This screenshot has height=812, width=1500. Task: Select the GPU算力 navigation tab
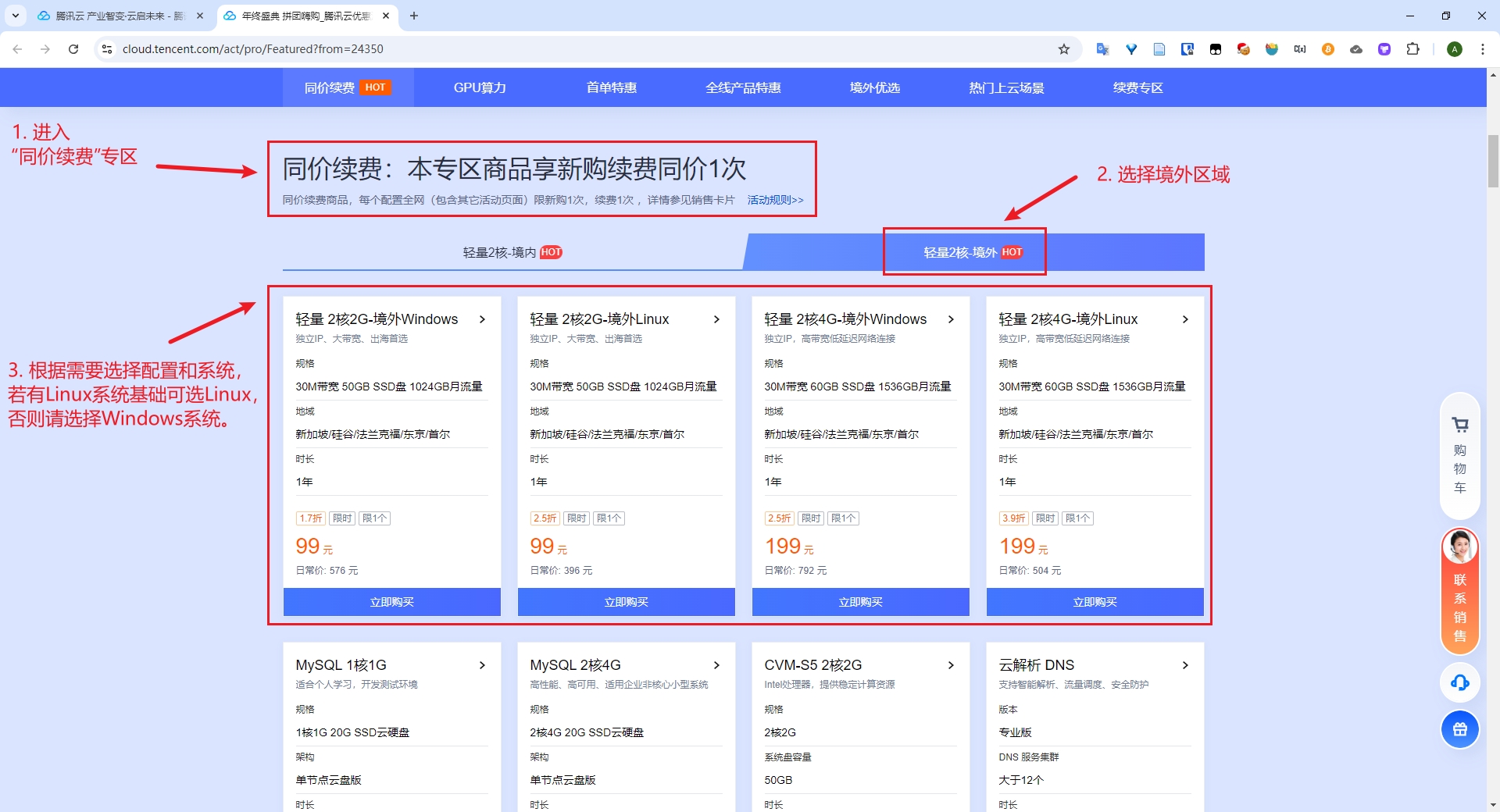click(480, 87)
